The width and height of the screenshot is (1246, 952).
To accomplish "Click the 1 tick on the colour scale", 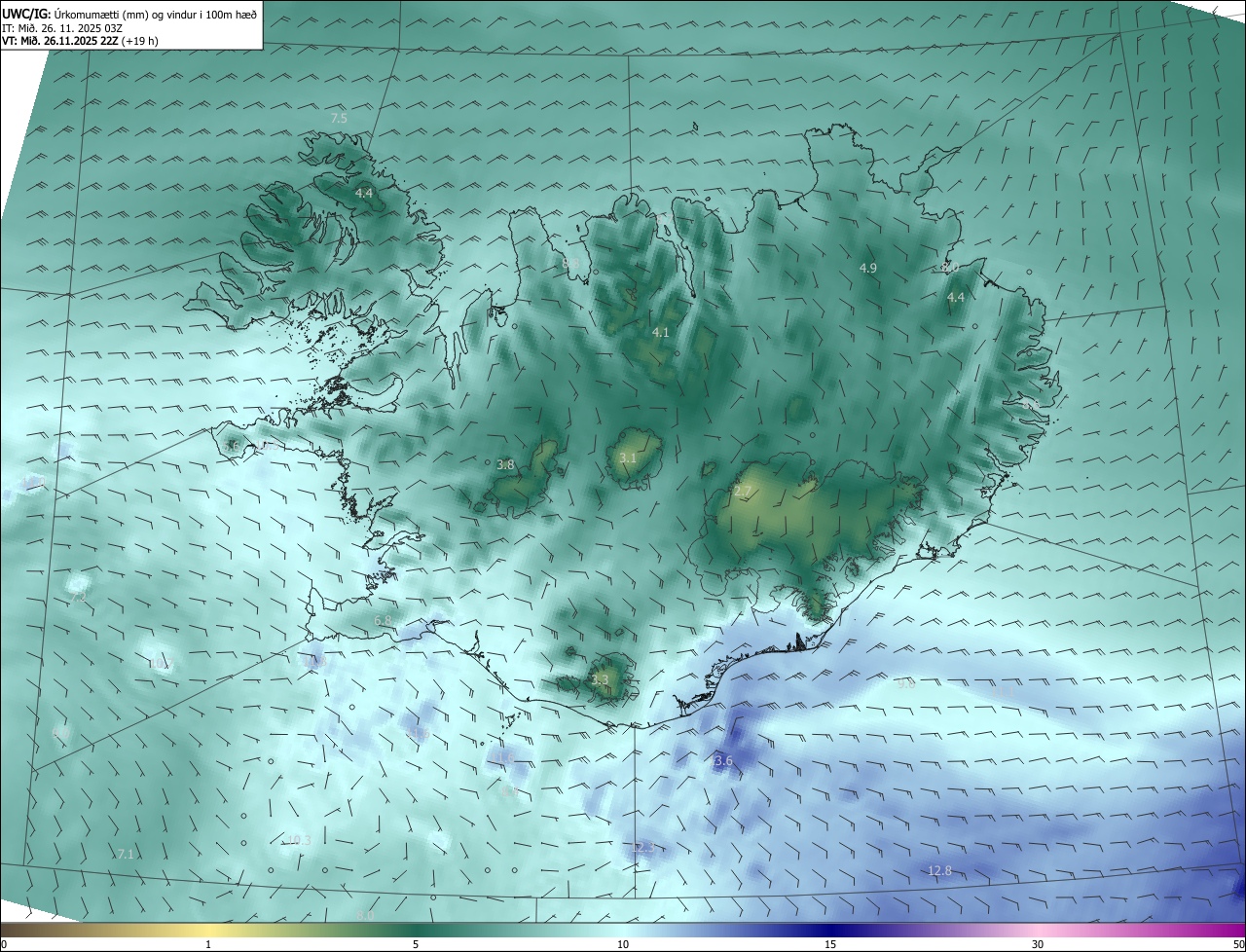I will 208,944.
